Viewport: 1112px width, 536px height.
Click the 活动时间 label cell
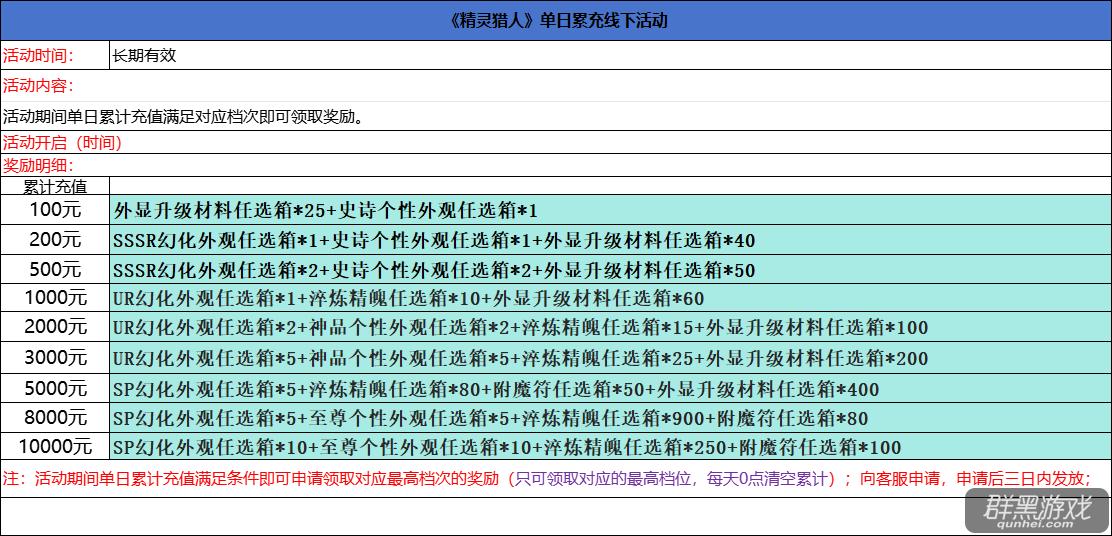pos(55,55)
